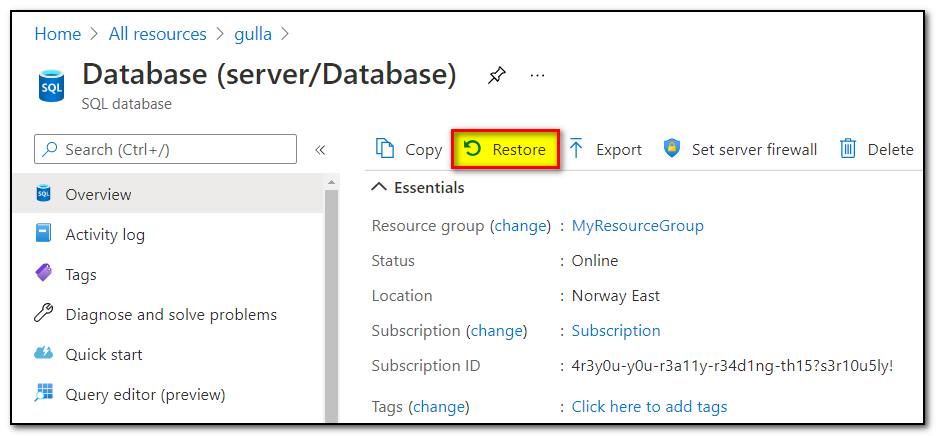This screenshot has height=436, width=936.
Task: Open Quick start menu item
Action: 168,354
